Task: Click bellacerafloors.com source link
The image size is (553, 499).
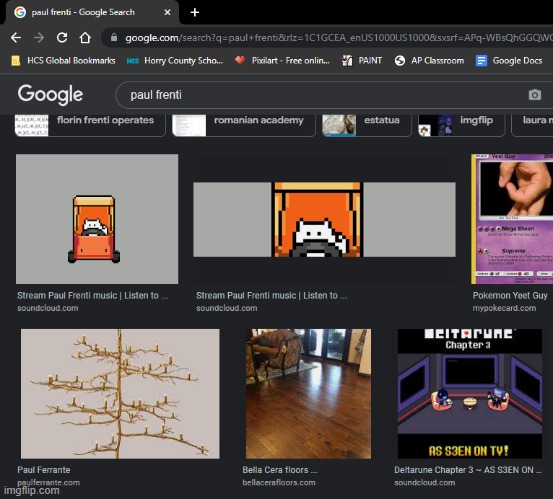Action: pyautogui.click(x=279, y=483)
